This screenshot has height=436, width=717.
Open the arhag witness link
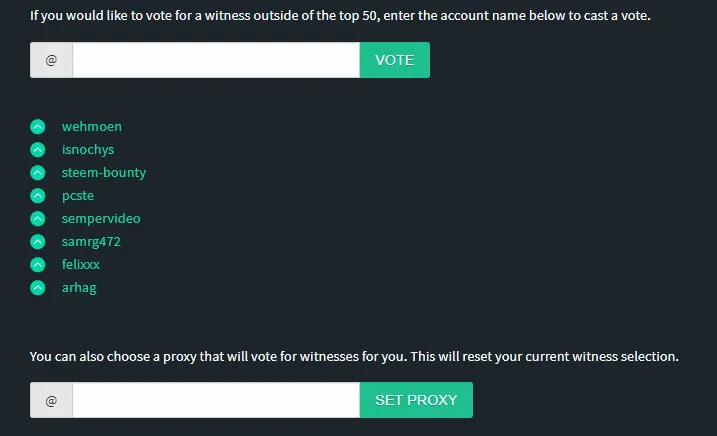[79, 288]
